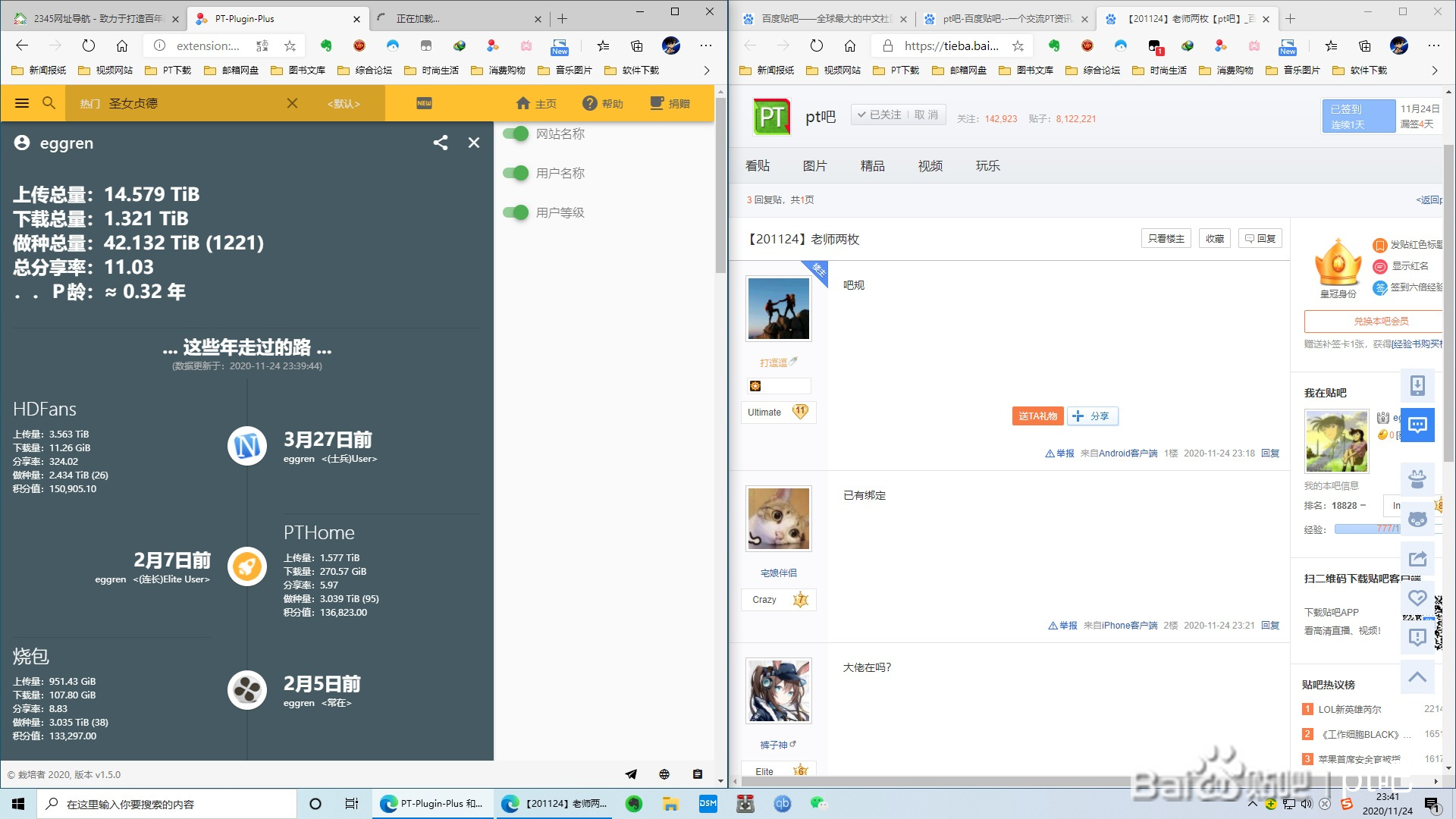Click PT bar logo image
Image resolution: width=1456 pixels, height=819 pixels.
(x=772, y=117)
